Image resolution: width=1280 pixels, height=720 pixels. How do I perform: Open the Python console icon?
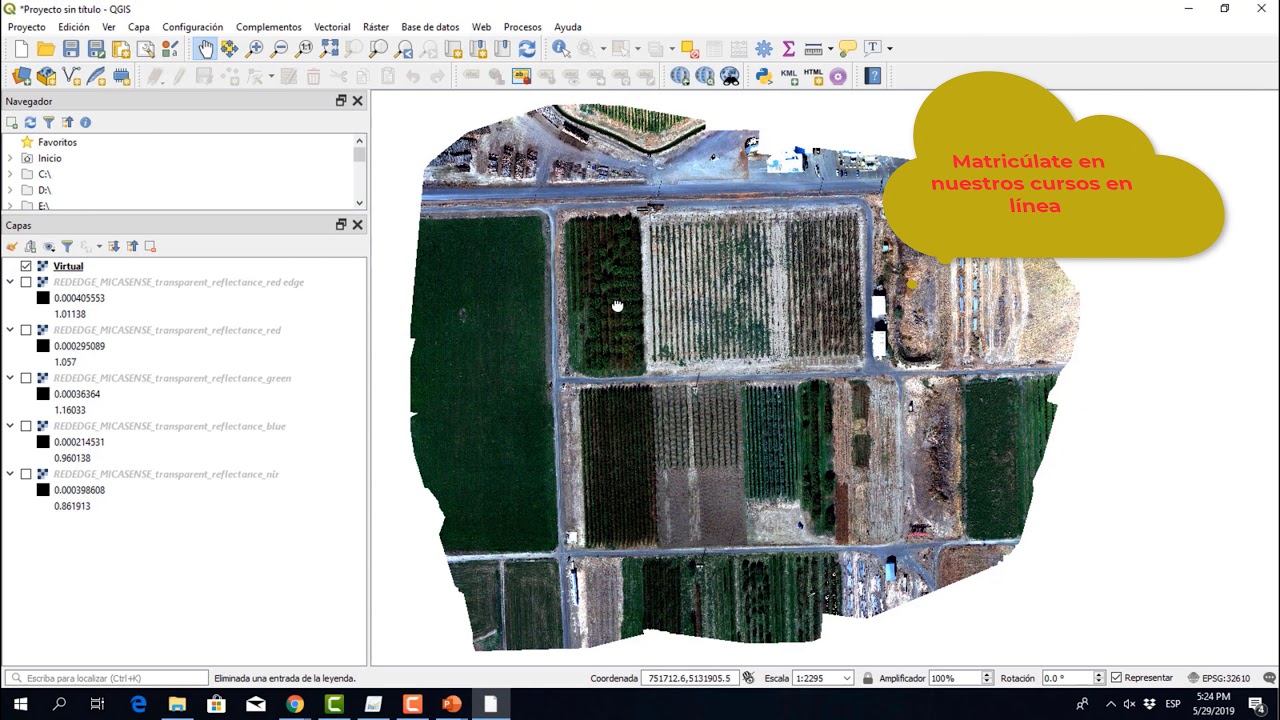(764, 76)
